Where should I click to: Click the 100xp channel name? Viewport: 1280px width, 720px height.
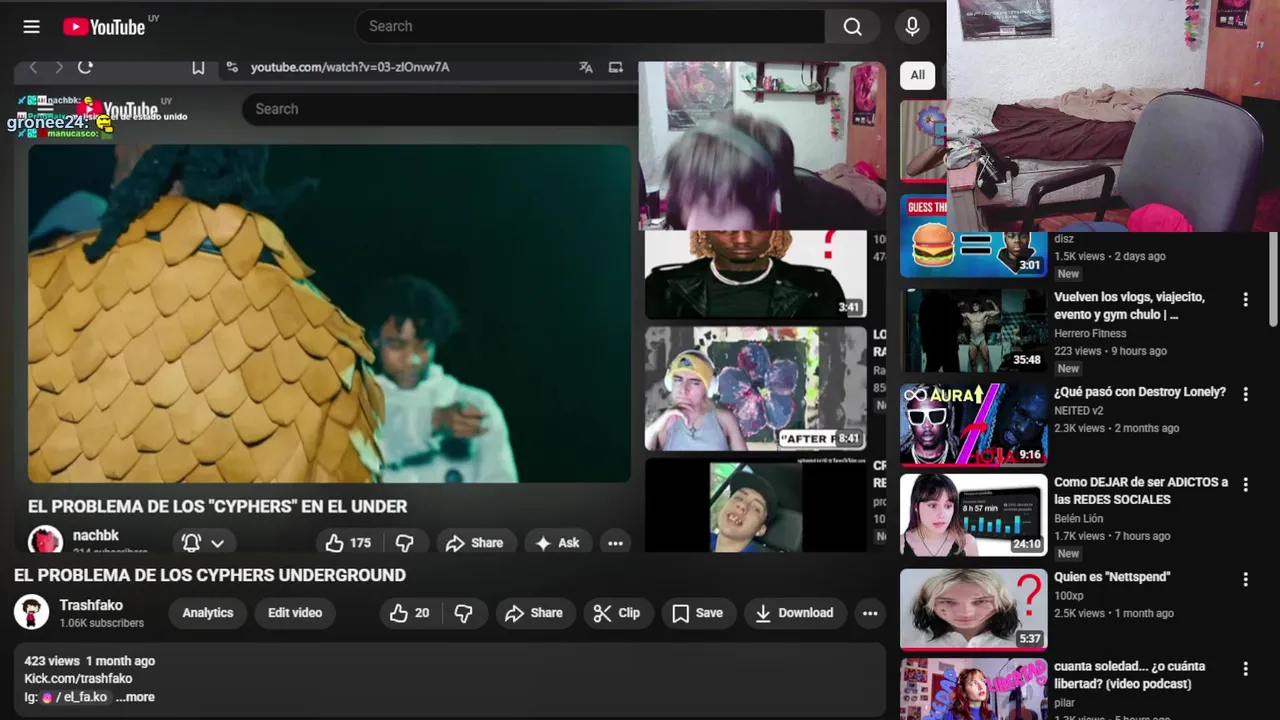pos(1069,596)
